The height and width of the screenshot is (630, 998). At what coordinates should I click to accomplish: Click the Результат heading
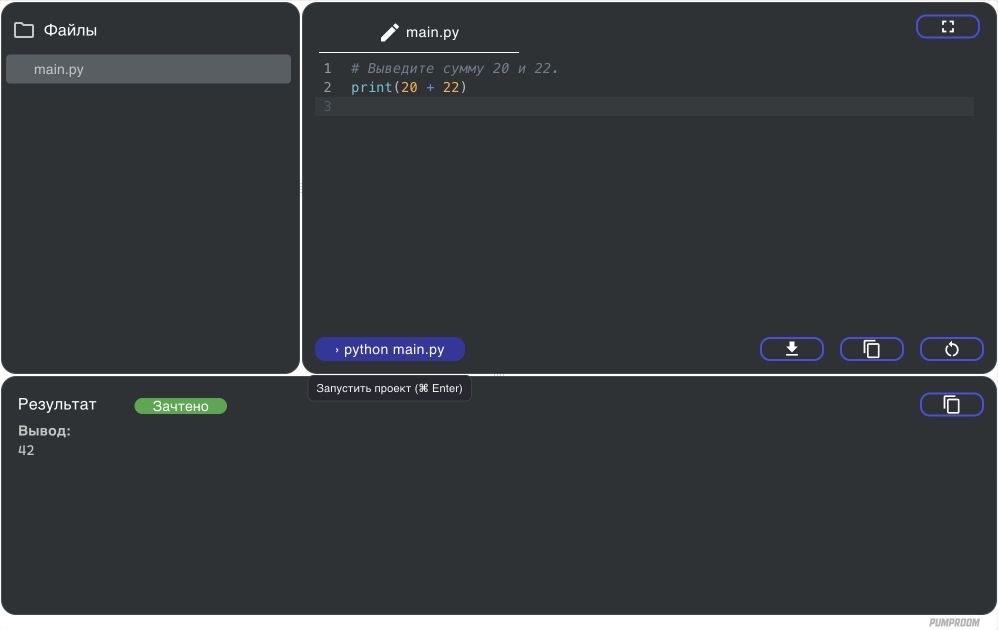57,405
